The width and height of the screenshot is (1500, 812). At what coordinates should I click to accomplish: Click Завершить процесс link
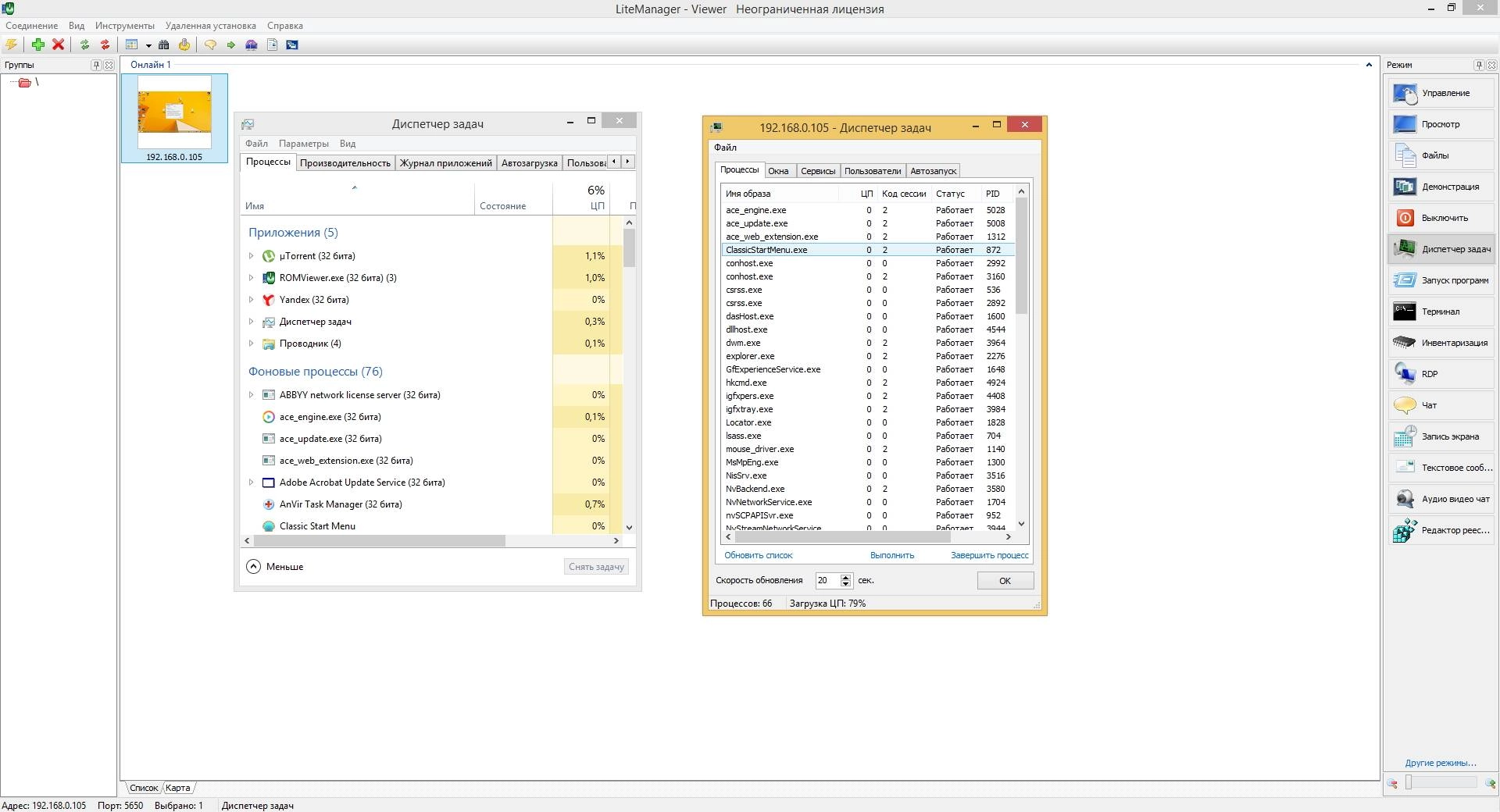[990, 555]
